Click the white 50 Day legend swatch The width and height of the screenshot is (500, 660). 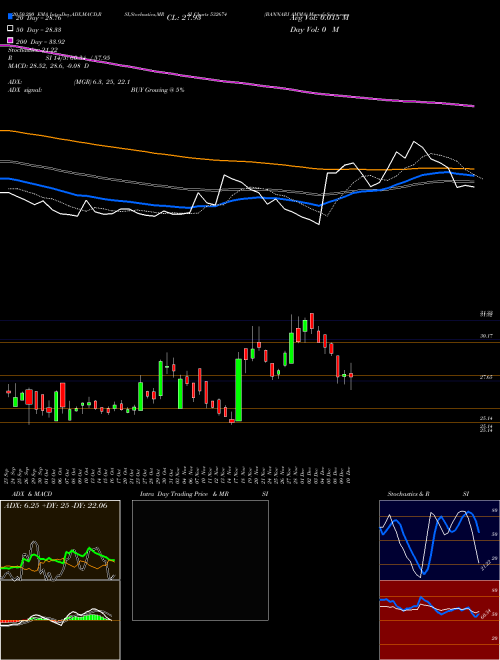click(10, 29)
